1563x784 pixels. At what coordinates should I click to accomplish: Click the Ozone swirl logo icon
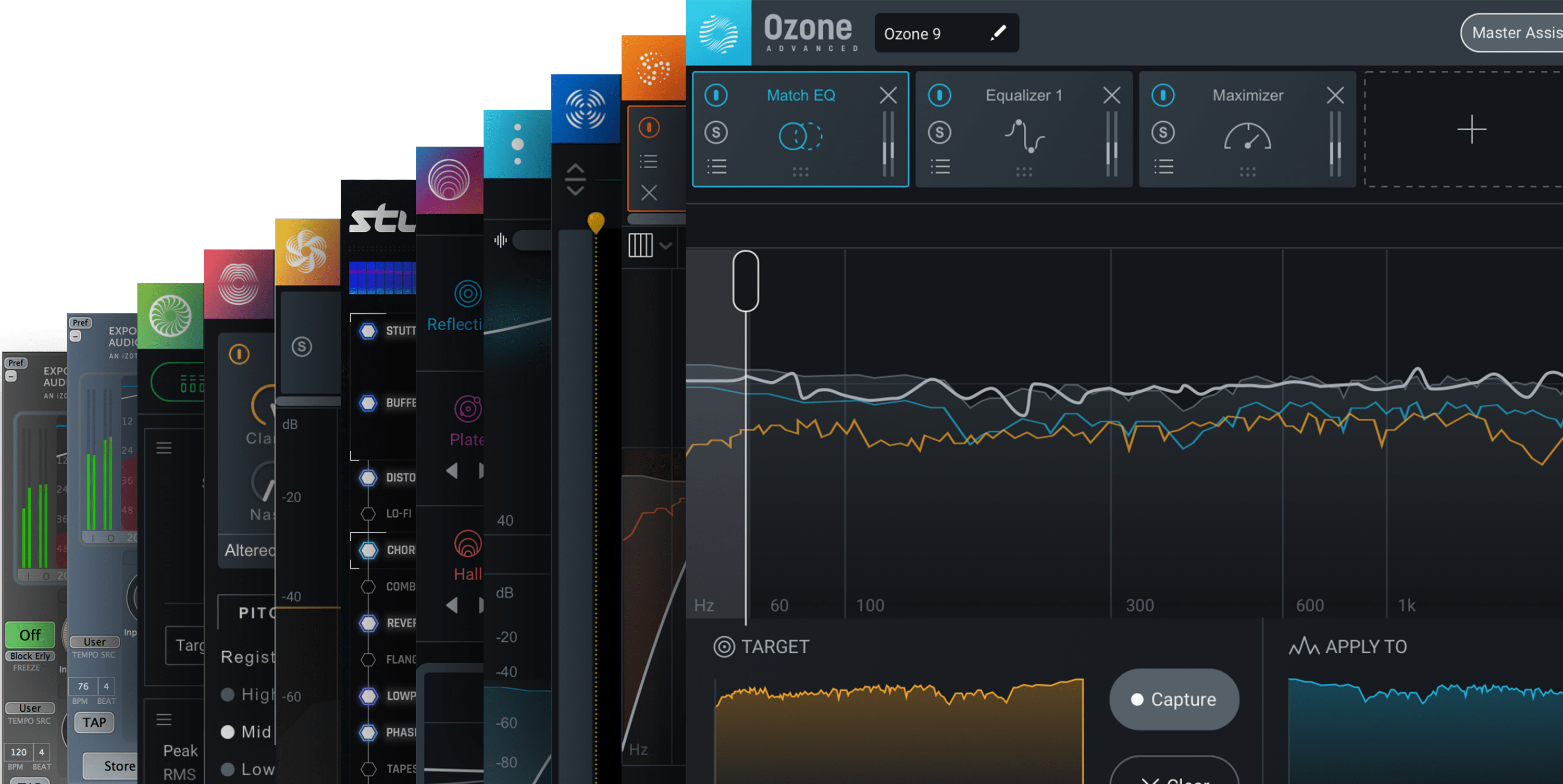click(718, 33)
